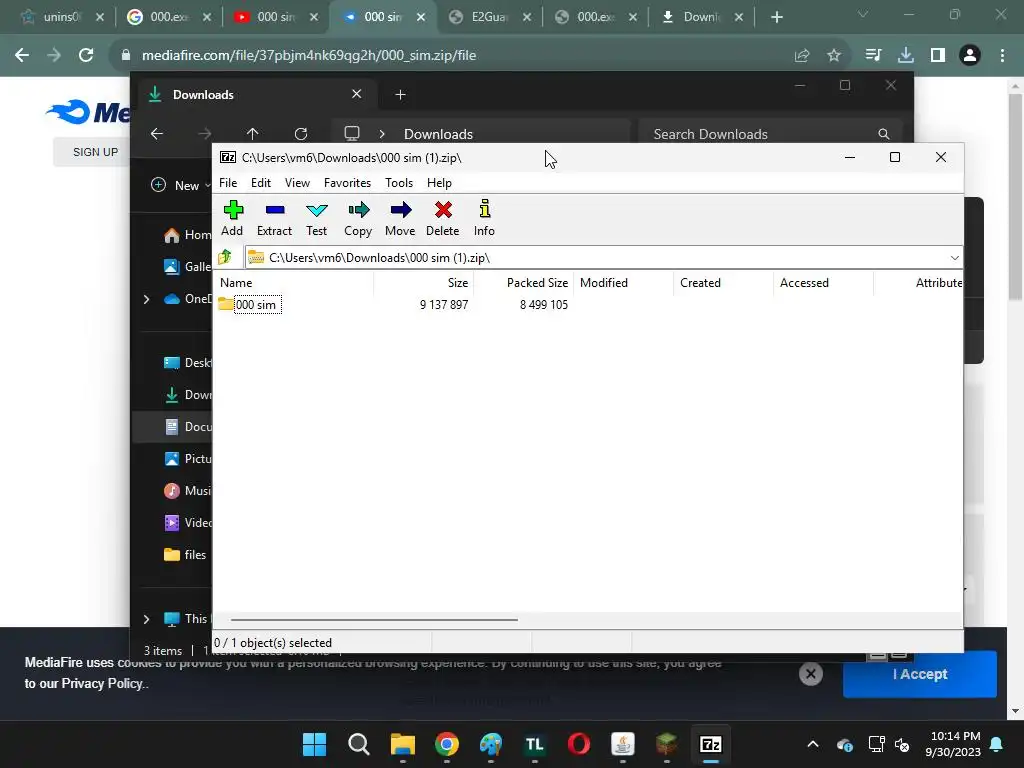Sort by Packed Size column header

pos(524,283)
